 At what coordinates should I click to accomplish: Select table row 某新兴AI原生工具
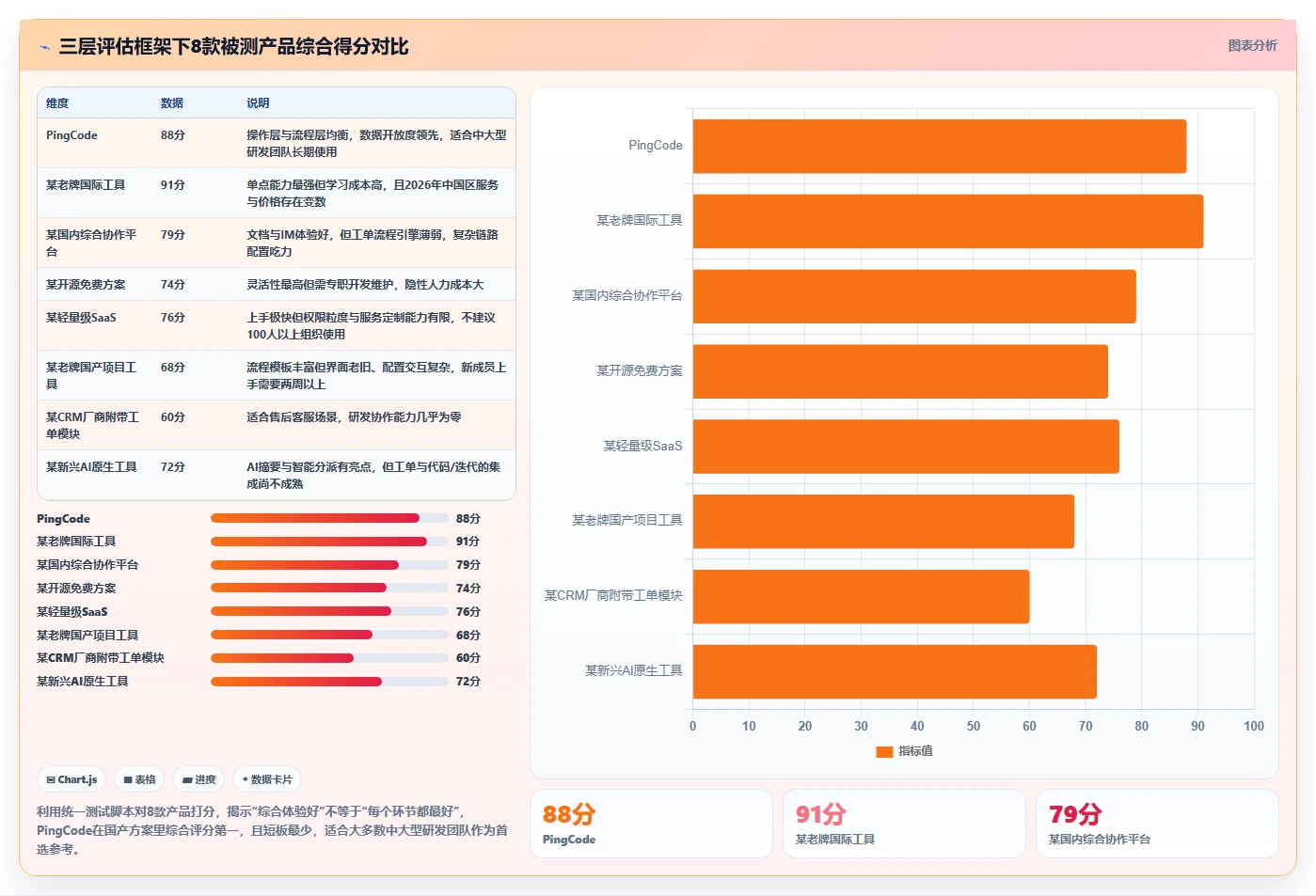(x=277, y=475)
